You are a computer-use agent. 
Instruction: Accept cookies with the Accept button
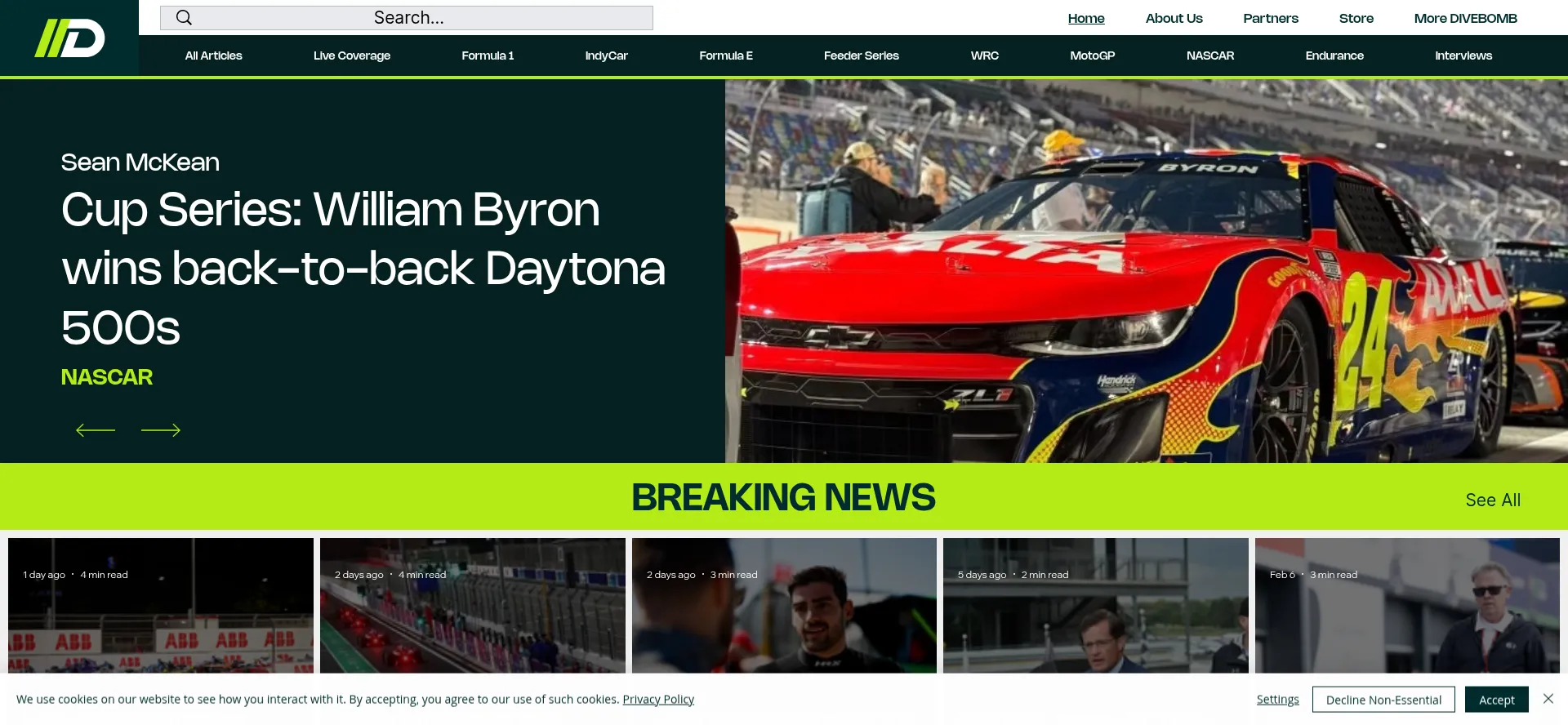pos(1496,699)
